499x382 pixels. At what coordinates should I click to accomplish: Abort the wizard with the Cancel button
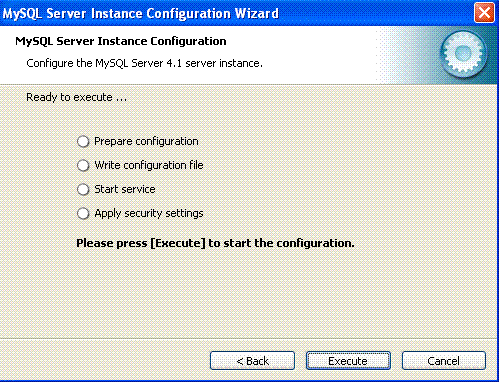click(444, 361)
